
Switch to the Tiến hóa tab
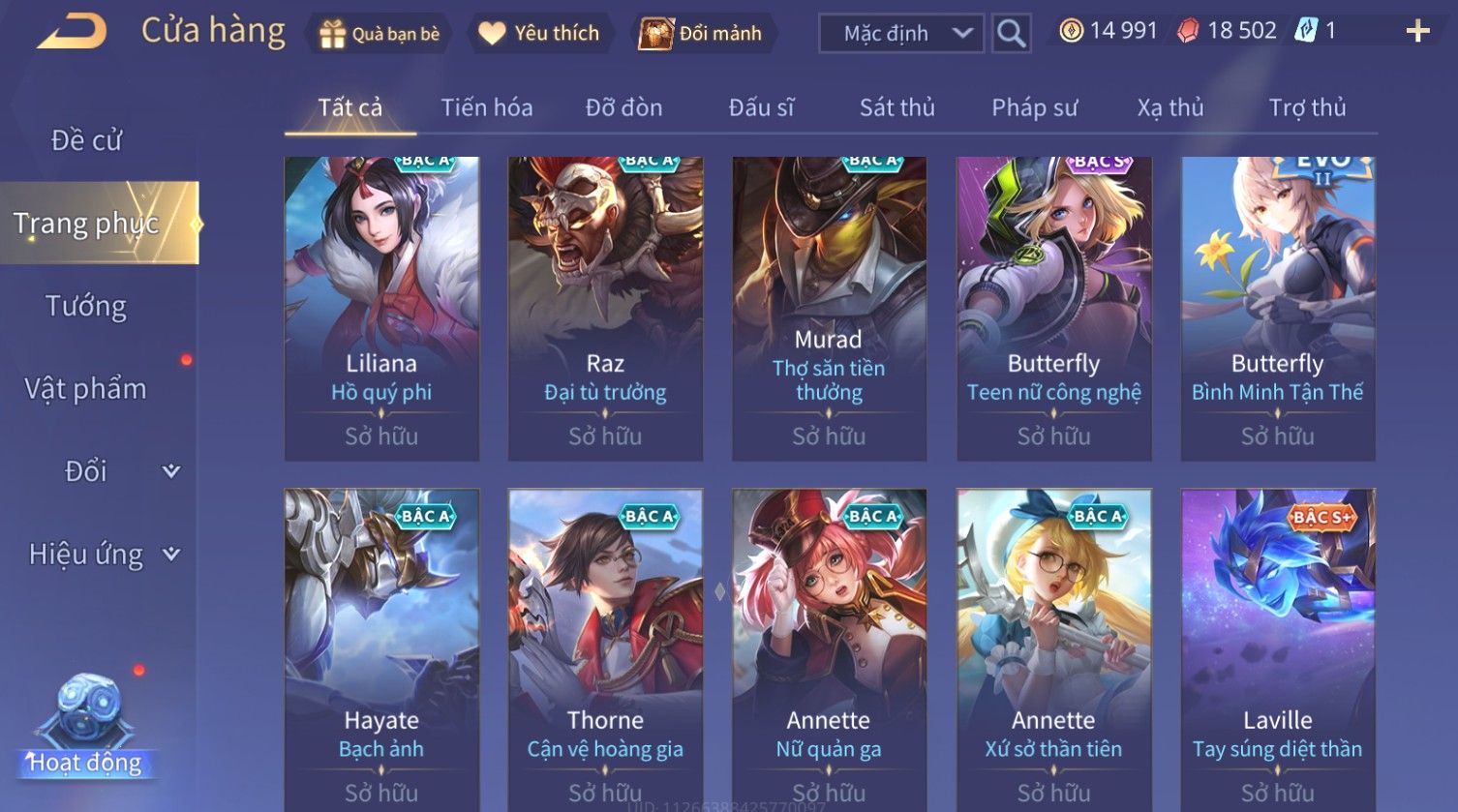[487, 107]
